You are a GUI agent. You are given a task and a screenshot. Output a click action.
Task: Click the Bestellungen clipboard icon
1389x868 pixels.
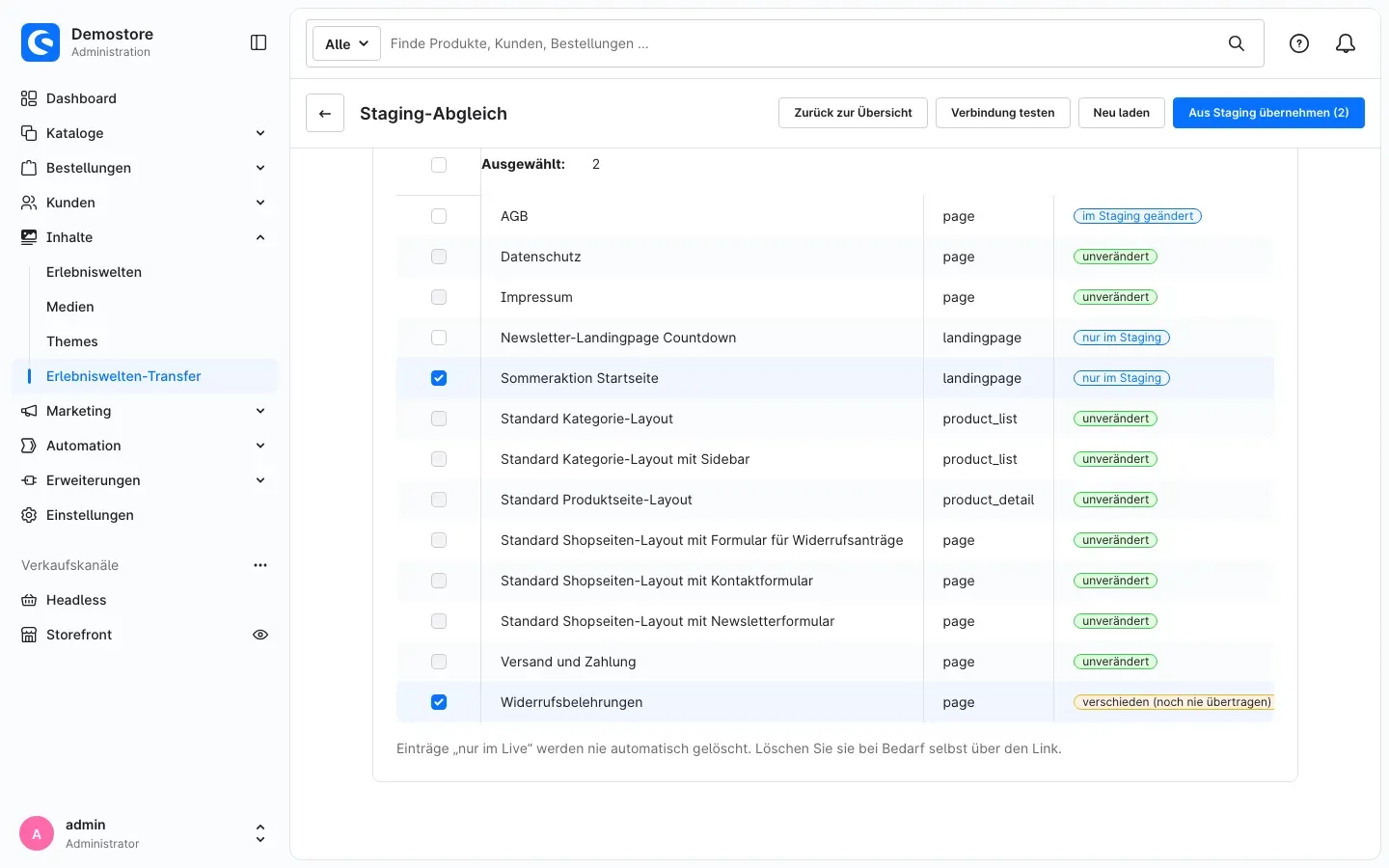pyautogui.click(x=29, y=168)
